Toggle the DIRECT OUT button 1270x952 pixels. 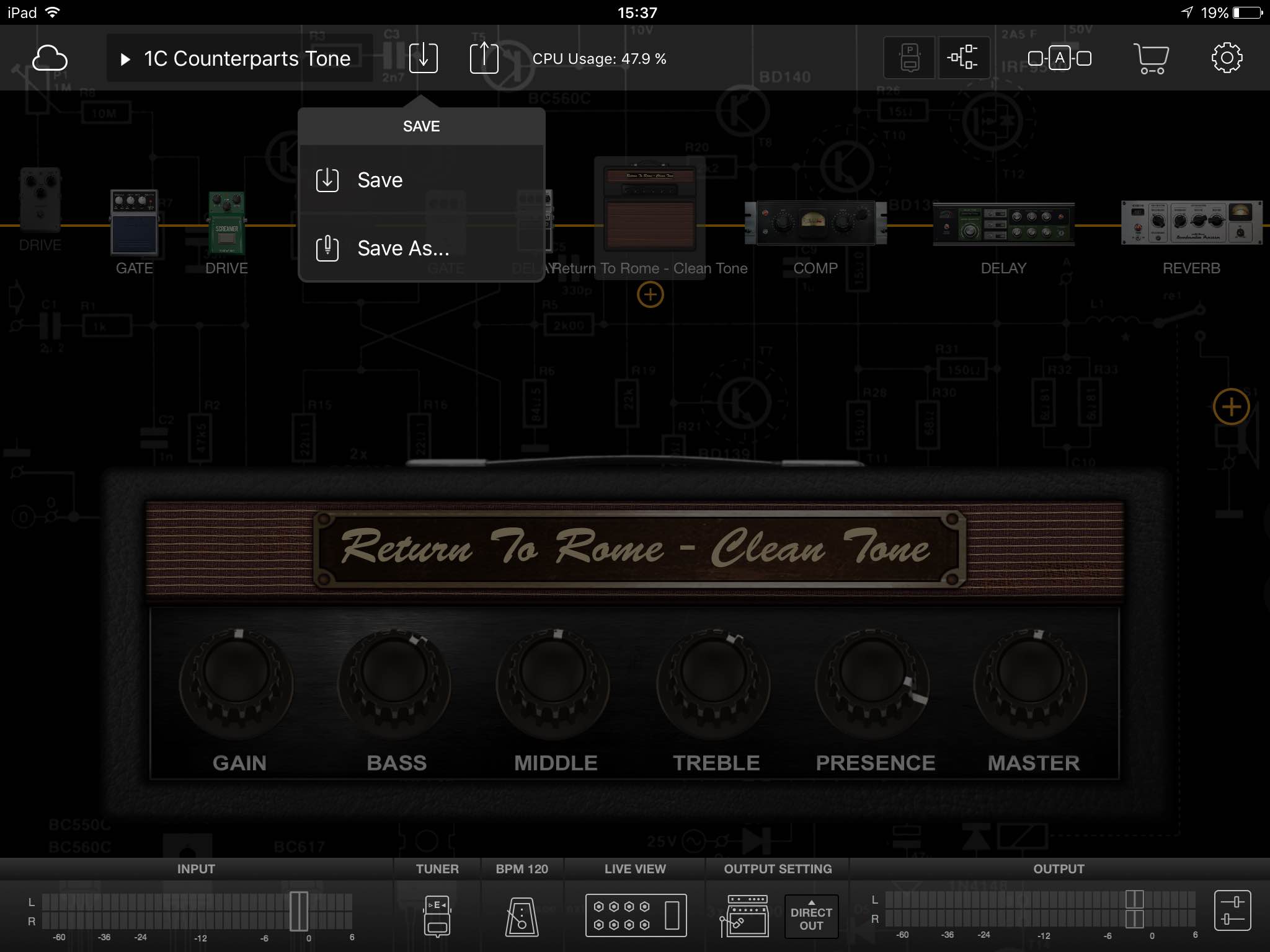(811, 916)
